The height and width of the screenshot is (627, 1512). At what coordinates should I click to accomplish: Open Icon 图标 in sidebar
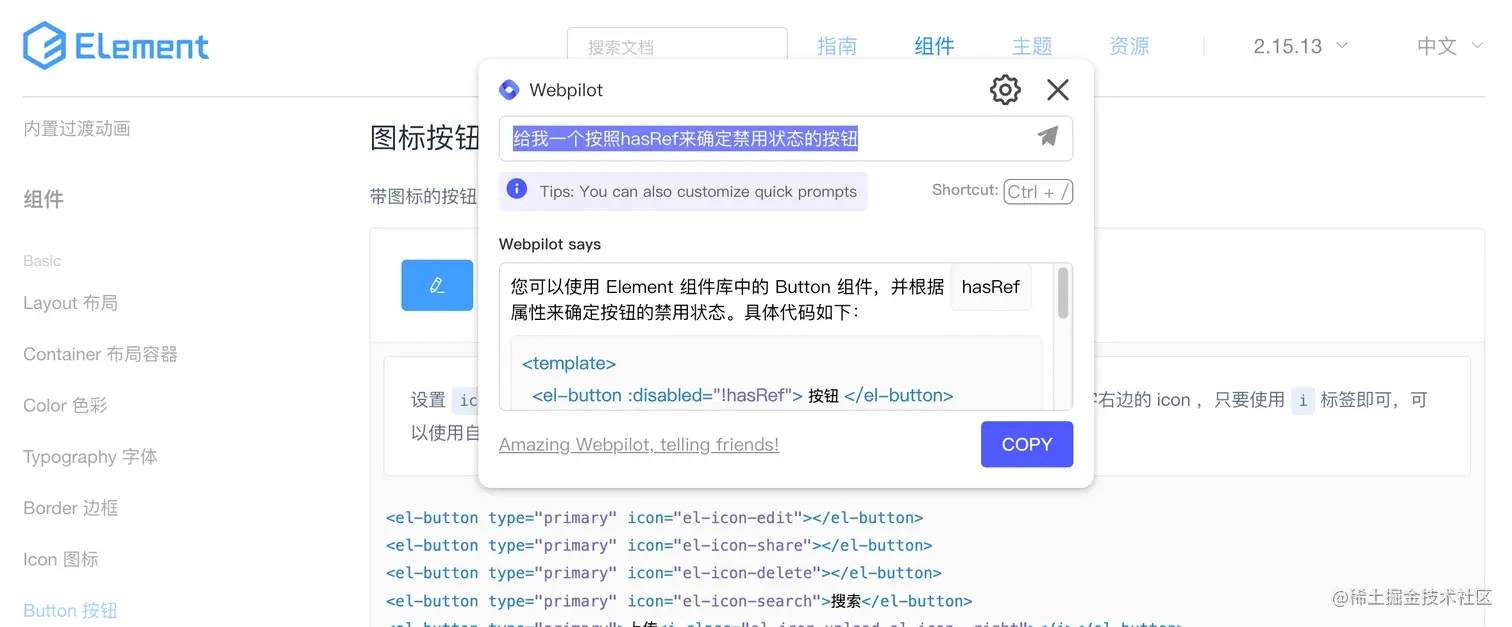61,559
